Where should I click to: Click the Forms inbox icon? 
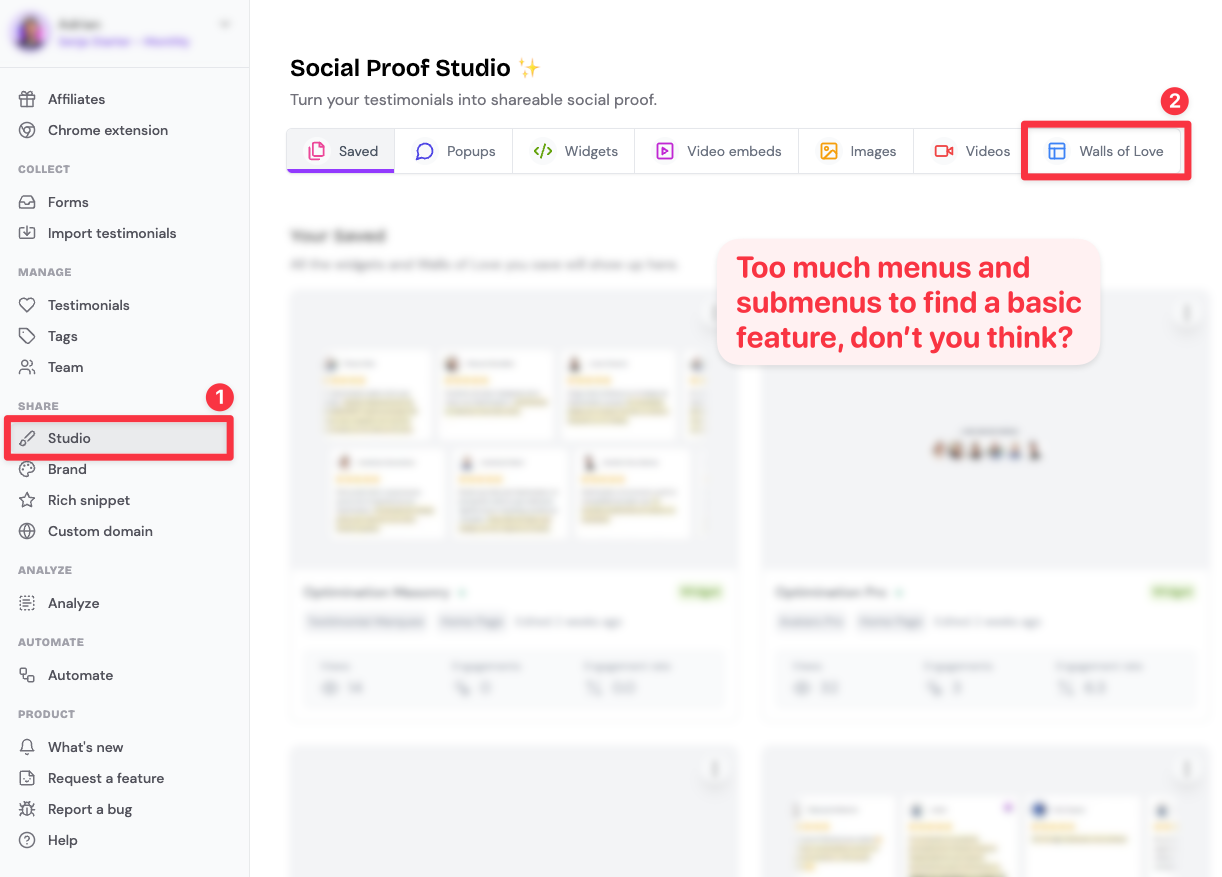point(27,202)
